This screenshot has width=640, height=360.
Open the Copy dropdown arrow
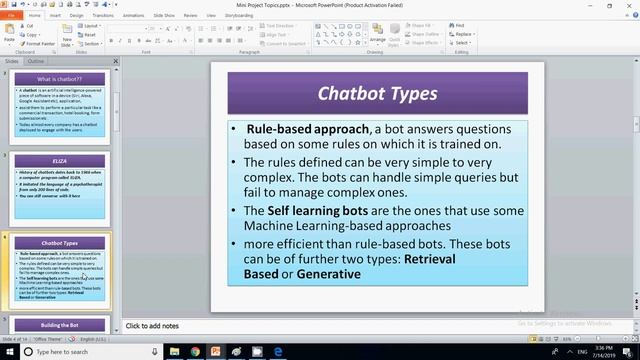point(40,35)
